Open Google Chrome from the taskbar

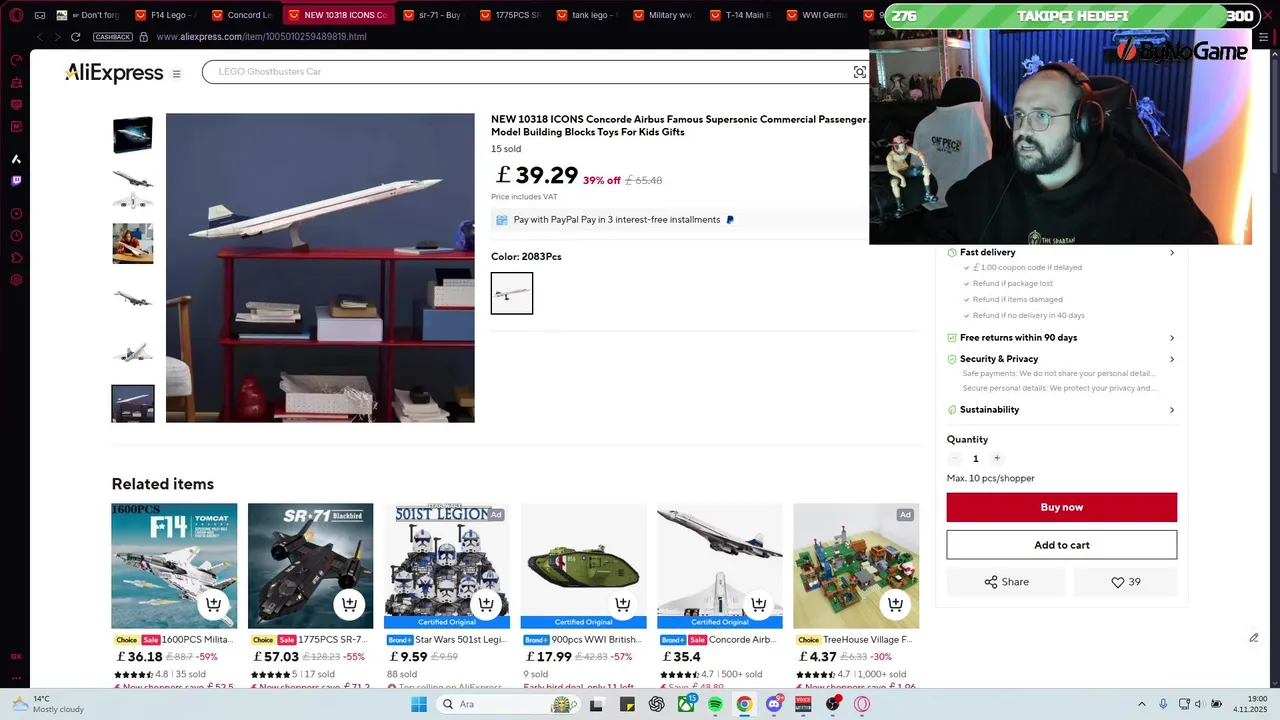pyautogui.click(x=744, y=705)
